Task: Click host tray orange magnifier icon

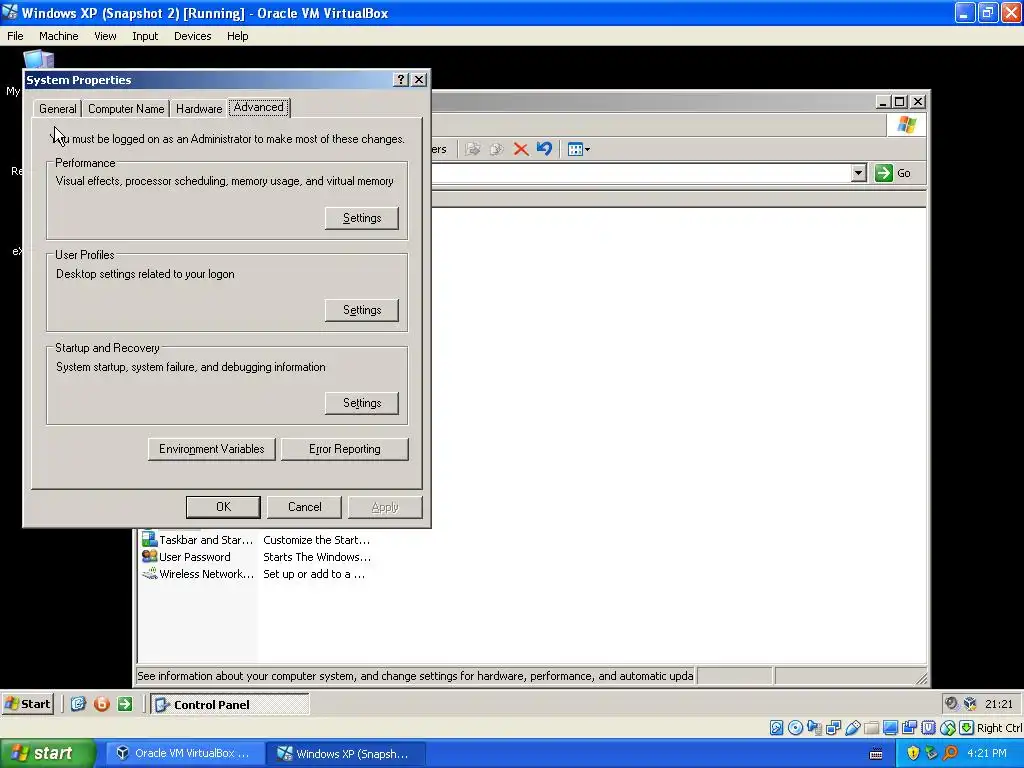Action: coord(950,754)
